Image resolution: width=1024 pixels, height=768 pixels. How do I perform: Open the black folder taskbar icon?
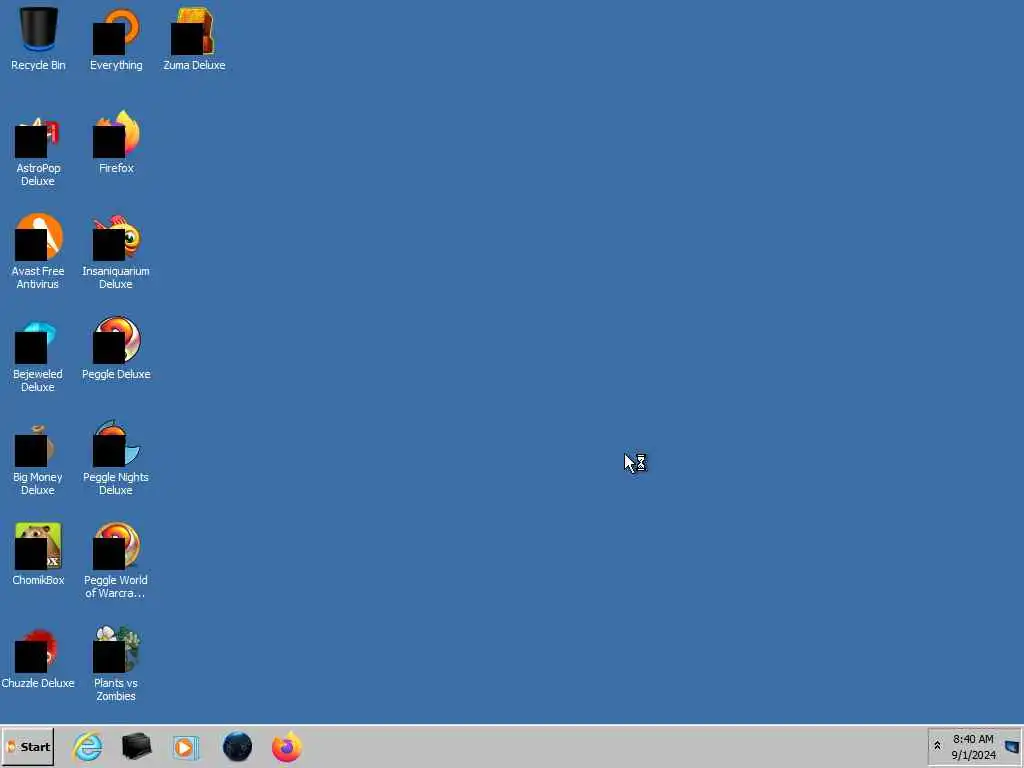pyautogui.click(x=136, y=746)
